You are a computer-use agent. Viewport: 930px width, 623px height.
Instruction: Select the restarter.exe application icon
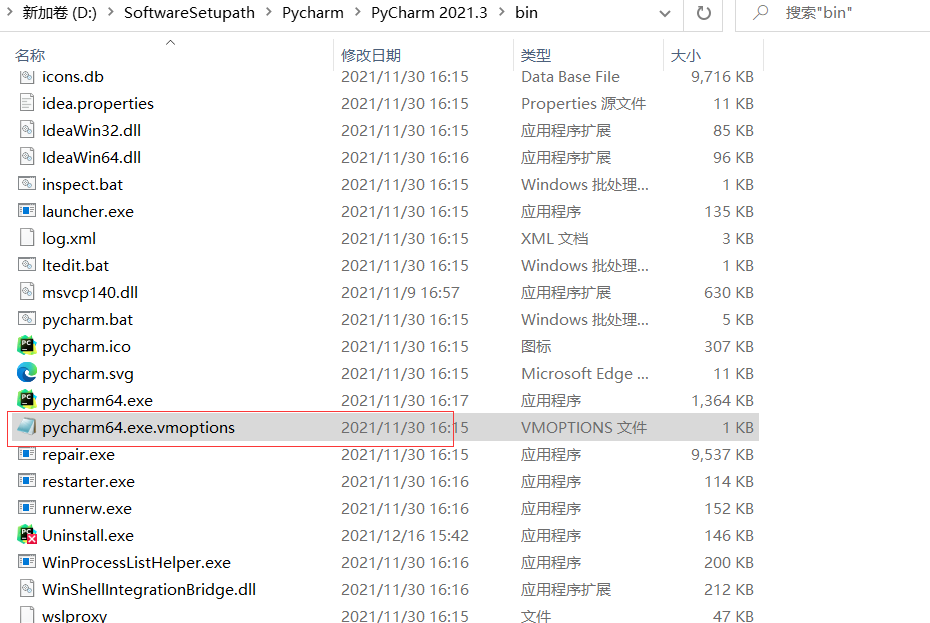coord(27,481)
